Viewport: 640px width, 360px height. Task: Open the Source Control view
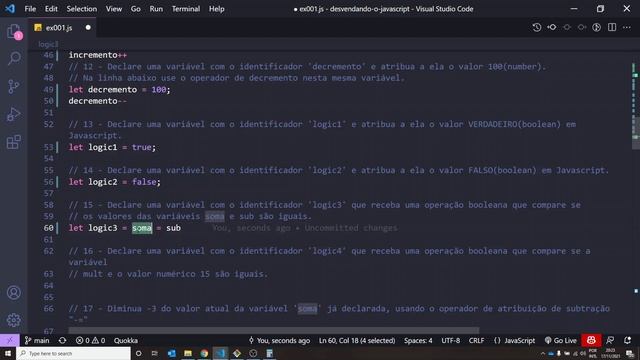[14, 86]
